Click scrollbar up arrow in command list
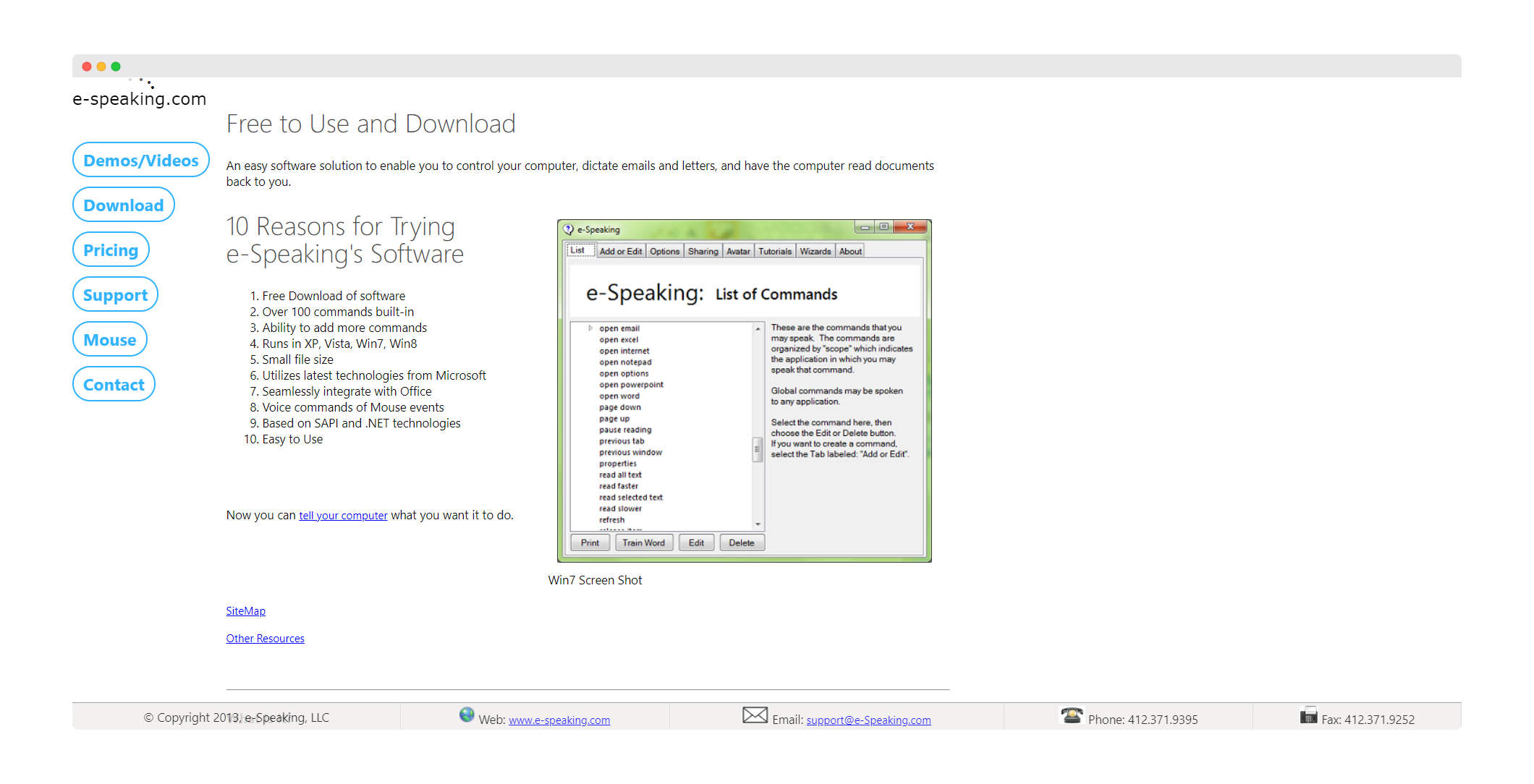This screenshot has width=1534, height=784. coord(758,329)
